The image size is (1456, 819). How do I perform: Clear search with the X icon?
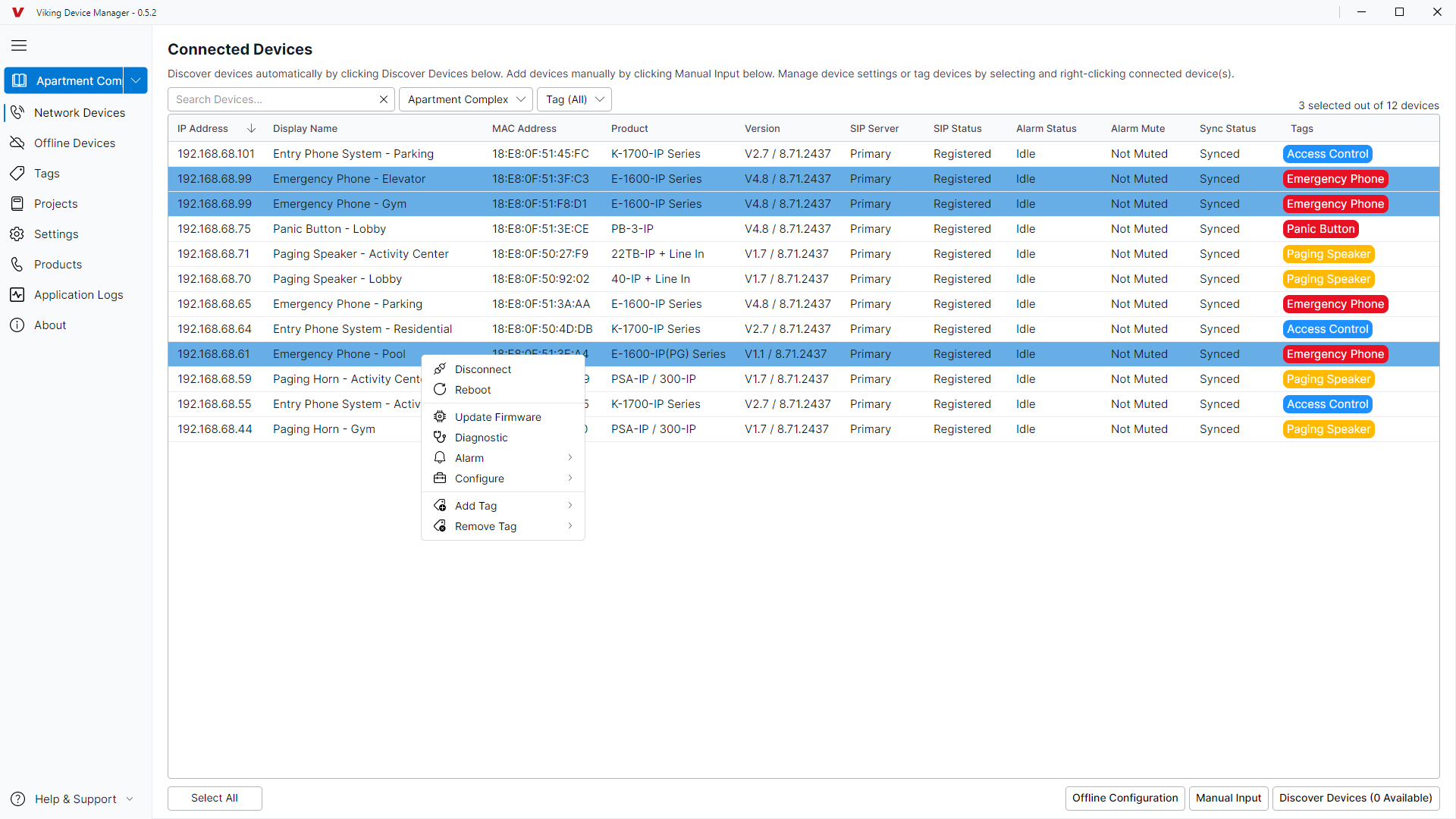(384, 99)
